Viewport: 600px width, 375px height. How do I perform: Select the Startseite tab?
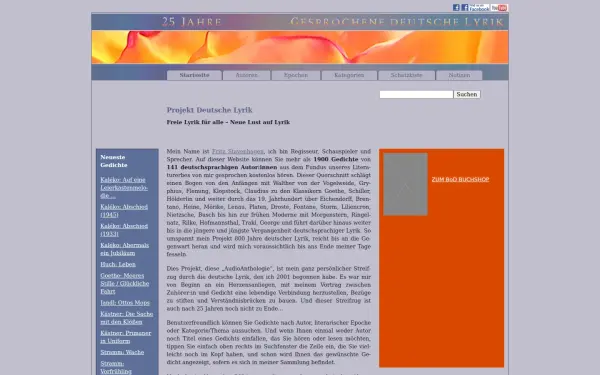tap(194, 75)
